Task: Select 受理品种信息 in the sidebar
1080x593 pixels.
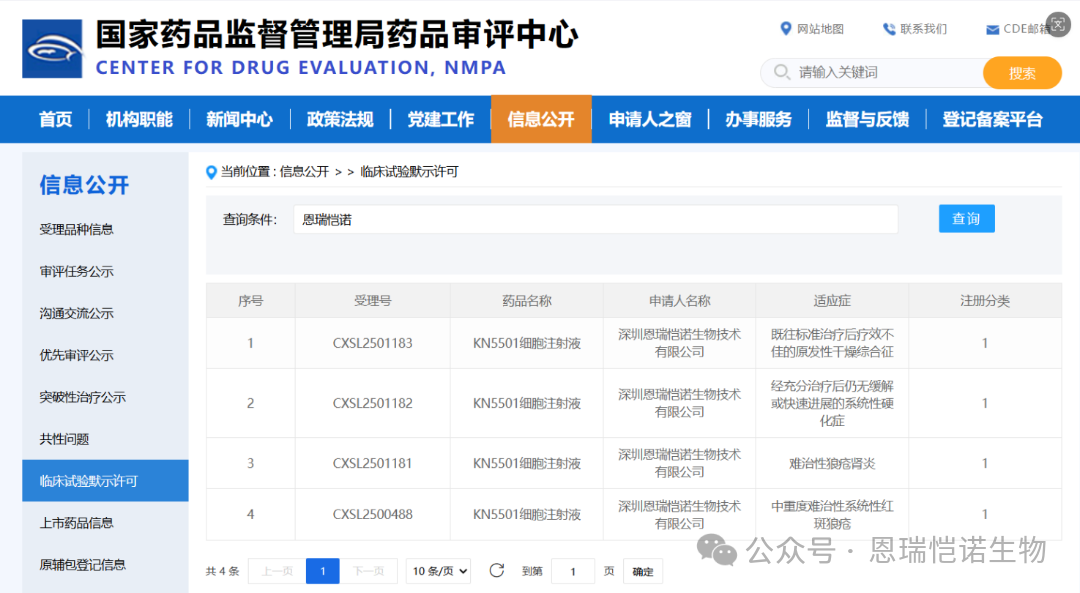Action: pyautogui.click(x=77, y=229)
